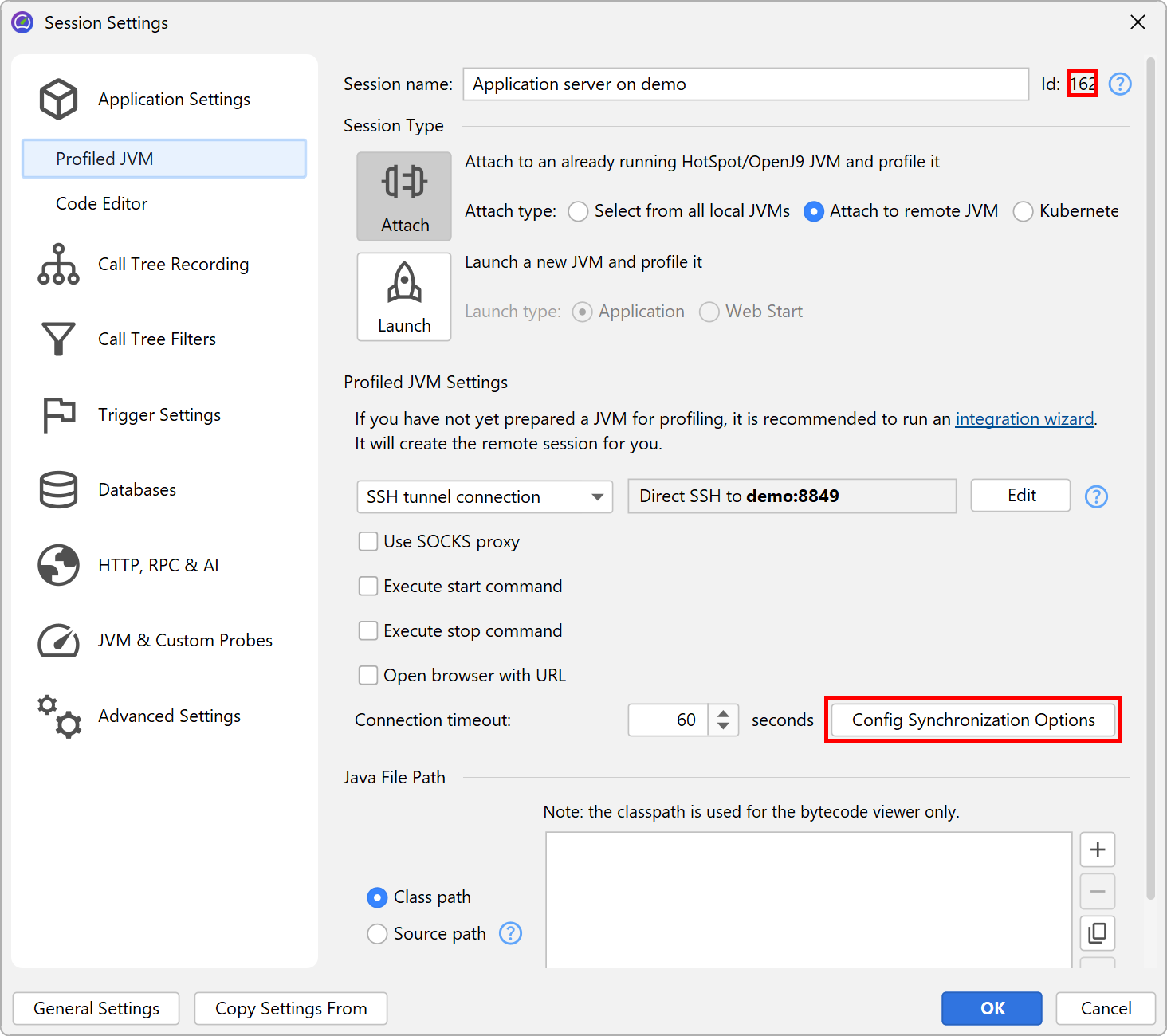
Task: Open Call Tree Recording settings icon
Action: tap(58, 265)
